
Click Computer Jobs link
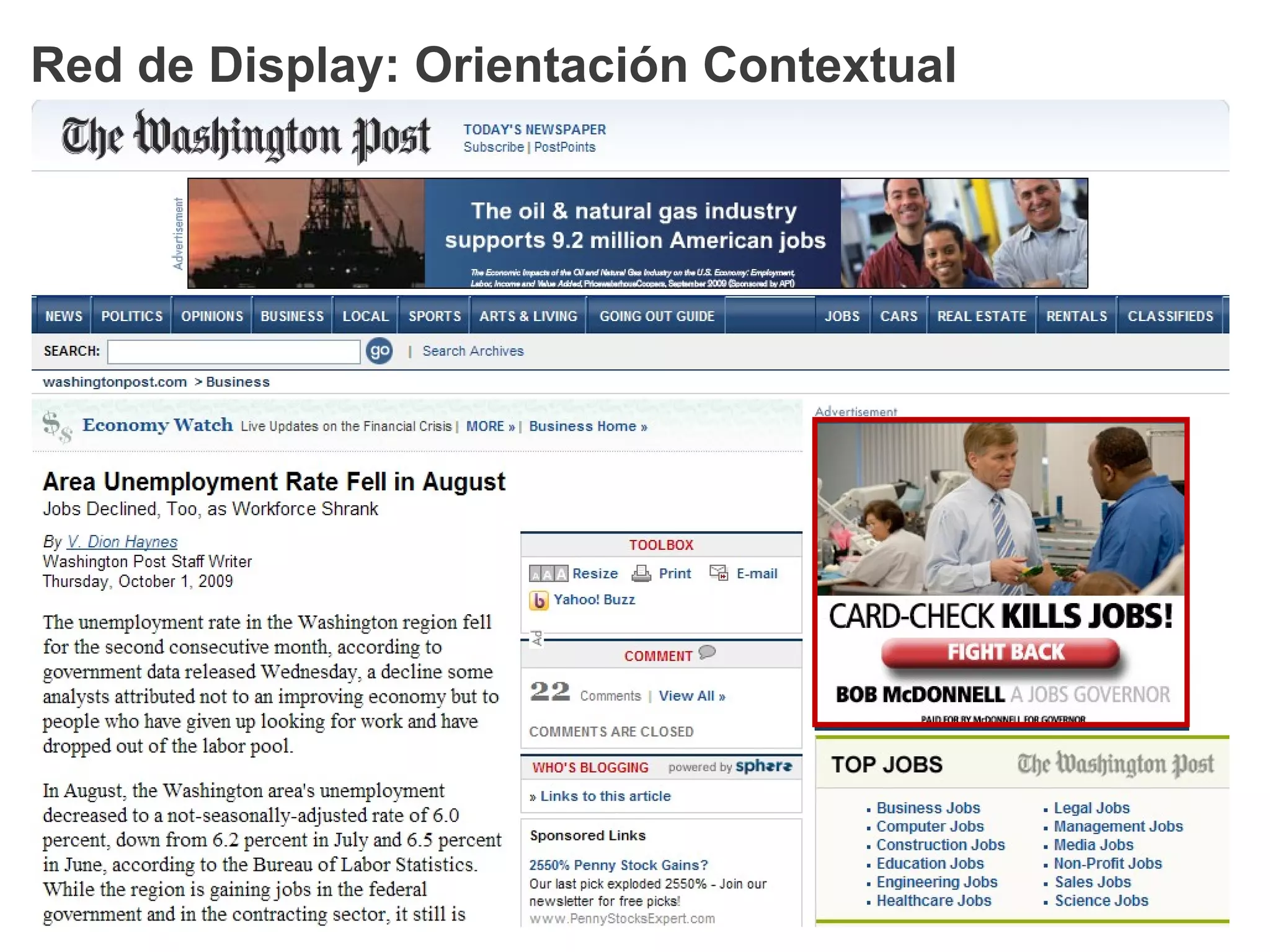click(x=930, y=827)
